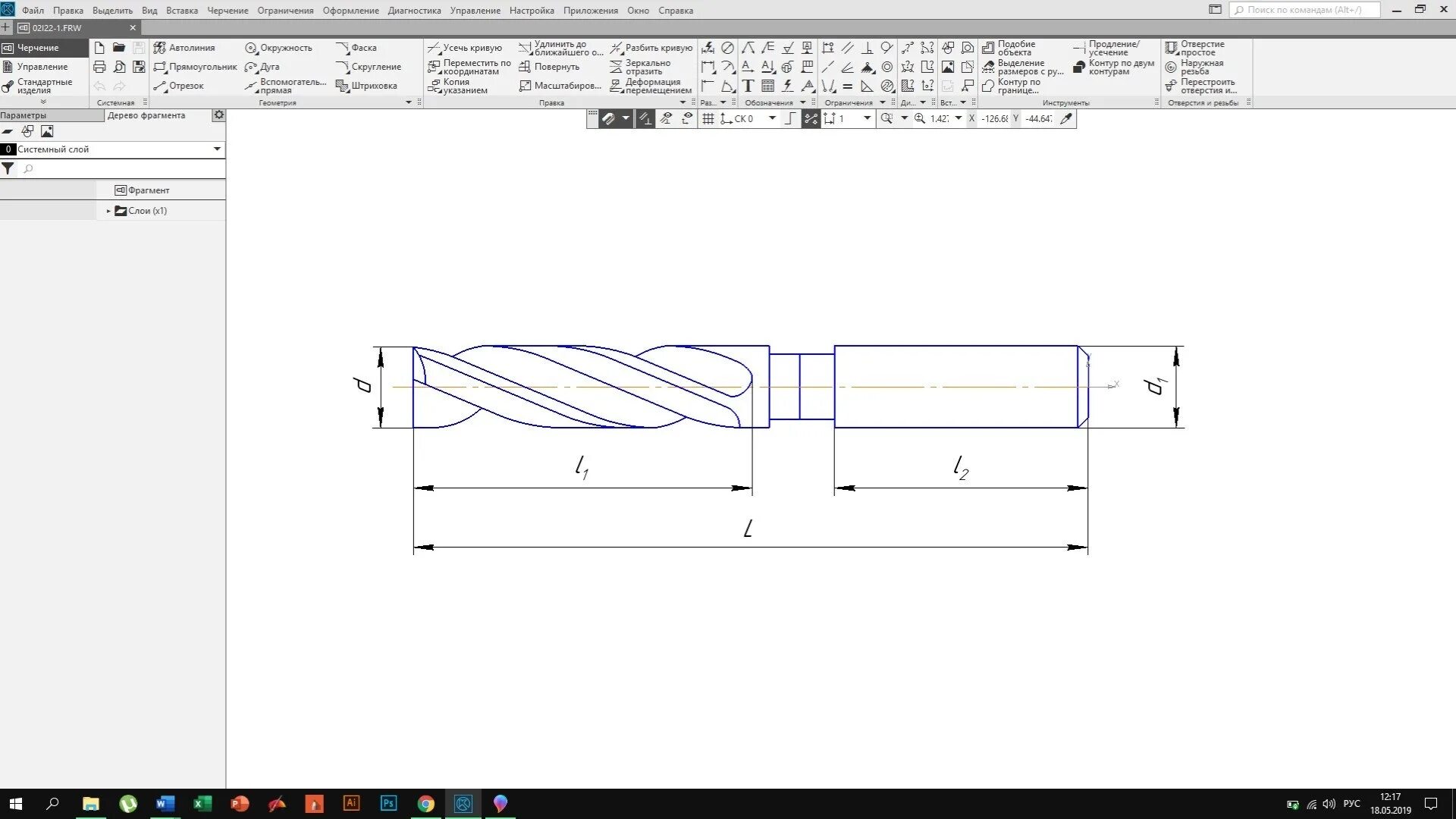1456x819 pixels.
Task: Open the zoom scale value dropdown
Action: point(958,118)
